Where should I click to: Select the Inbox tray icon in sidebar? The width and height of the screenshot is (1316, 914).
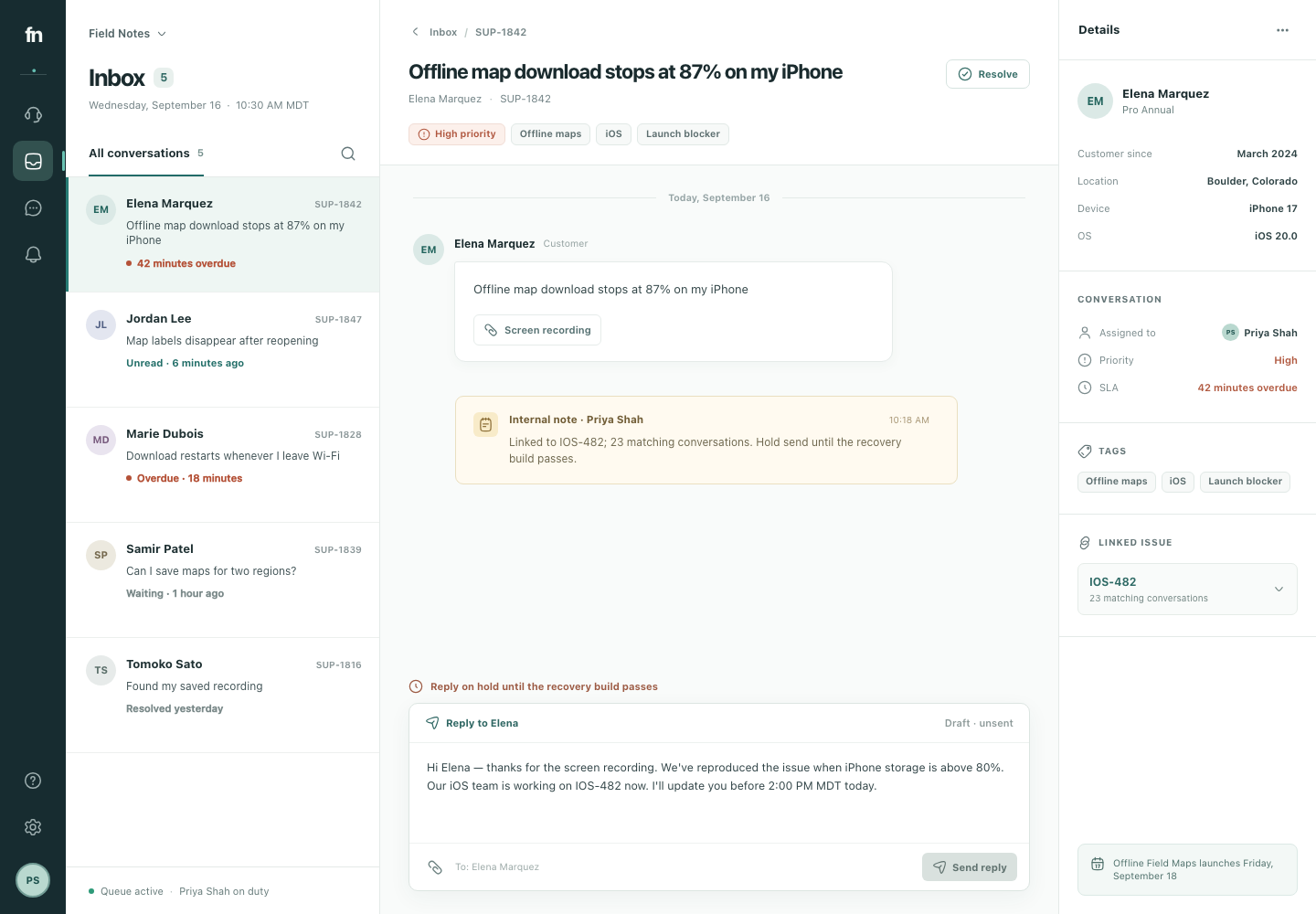(33, 161)
